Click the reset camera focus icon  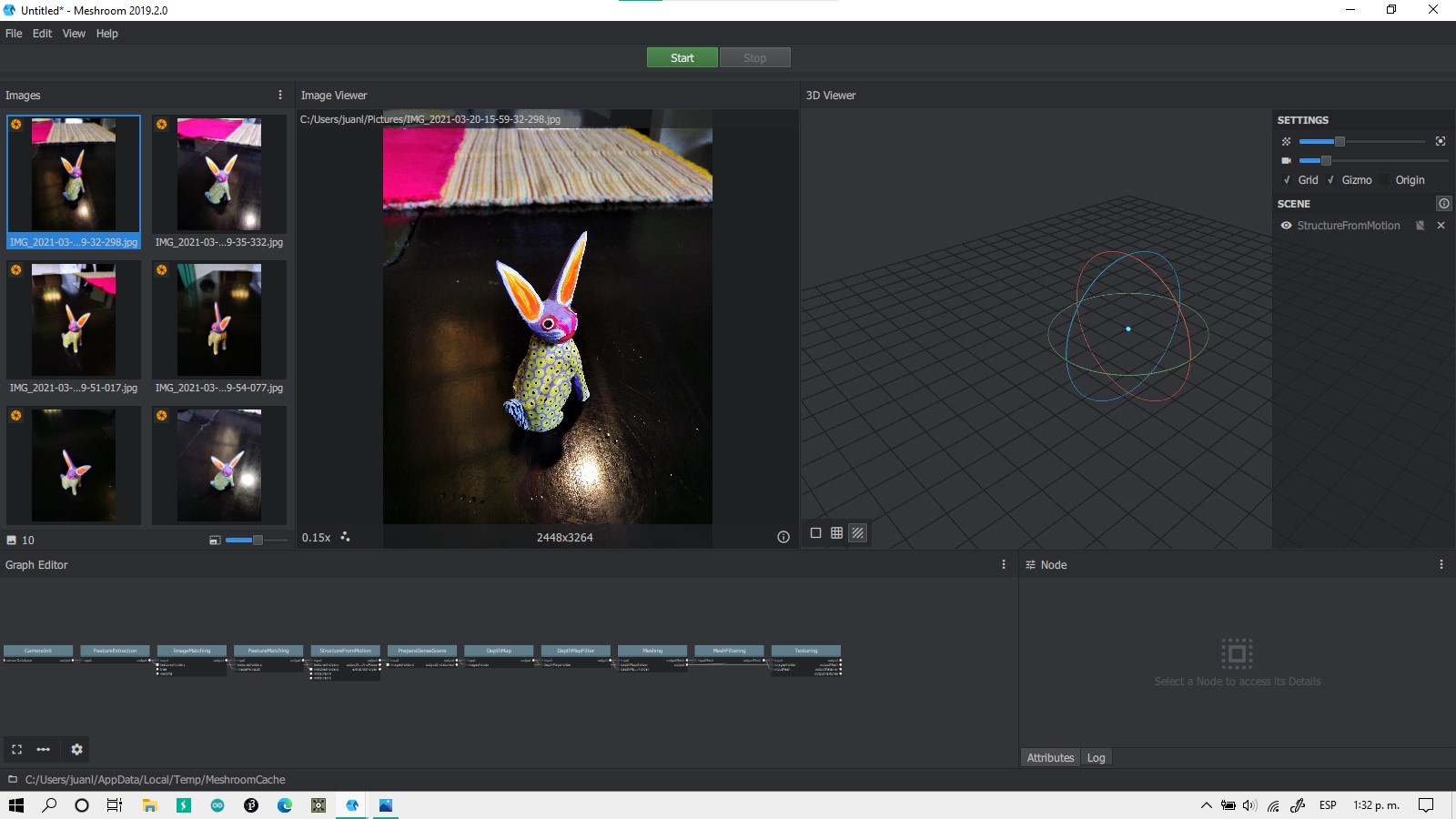click(1440, 141)
